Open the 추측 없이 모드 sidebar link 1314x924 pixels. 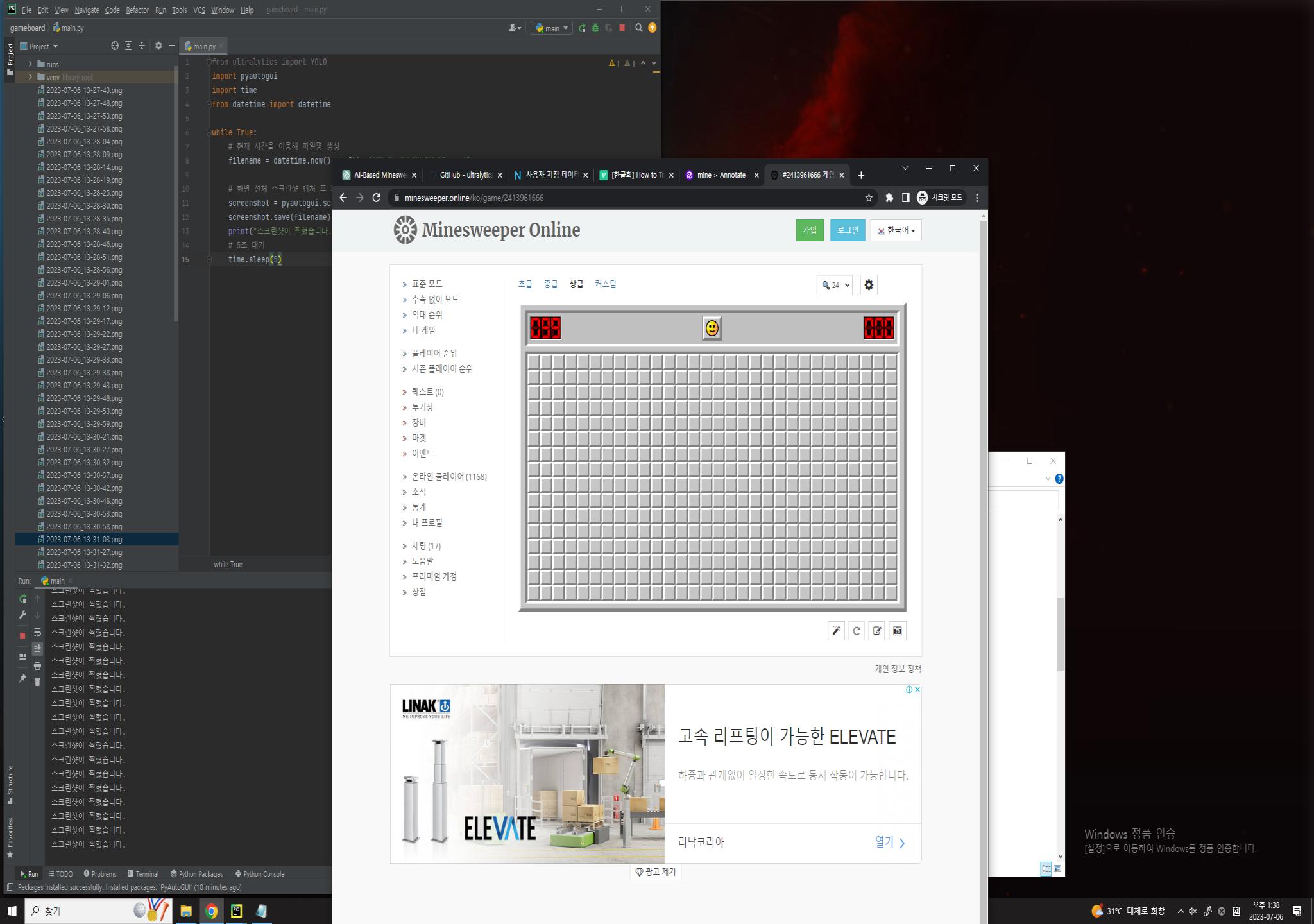435,300
